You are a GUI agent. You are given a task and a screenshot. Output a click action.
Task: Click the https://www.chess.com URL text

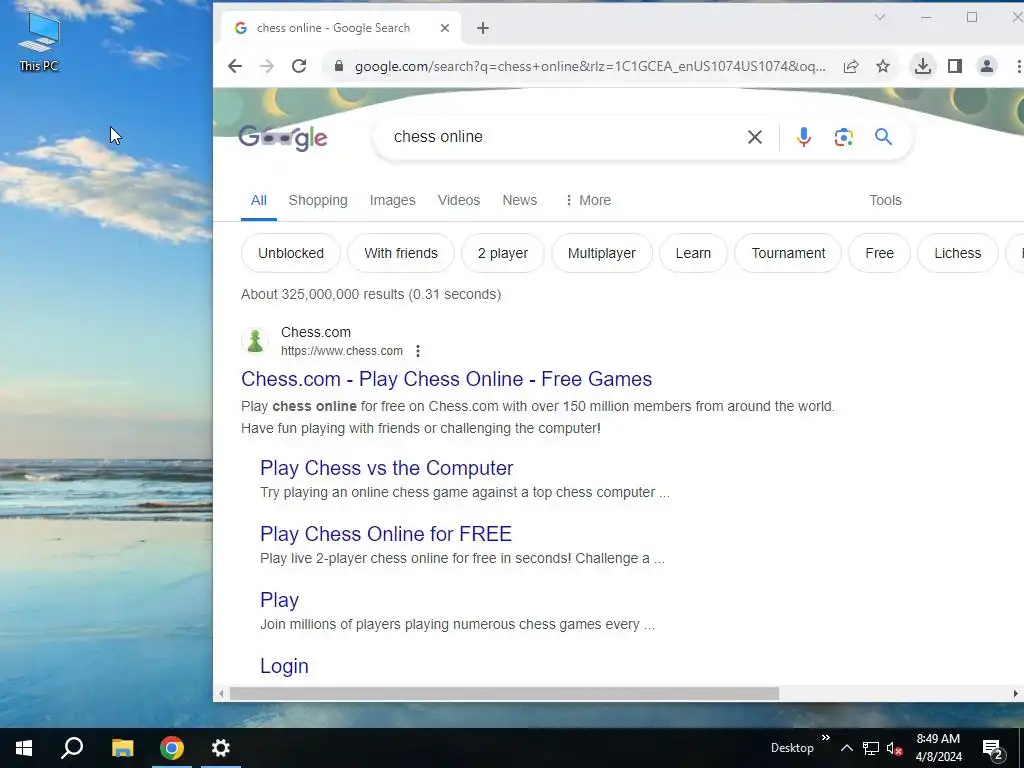tap(342, 351)
